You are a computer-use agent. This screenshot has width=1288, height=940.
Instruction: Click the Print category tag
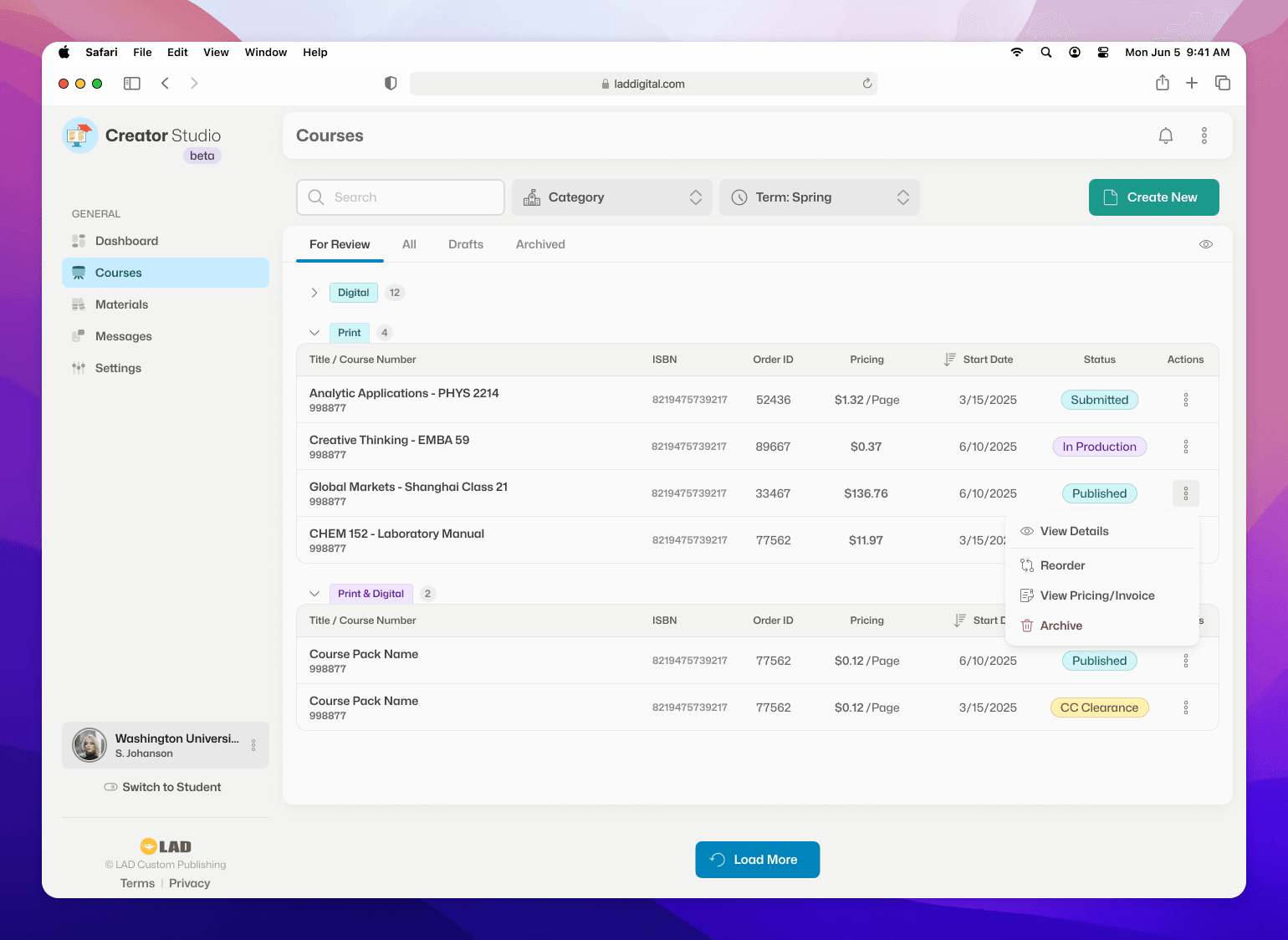pos(350,333)
